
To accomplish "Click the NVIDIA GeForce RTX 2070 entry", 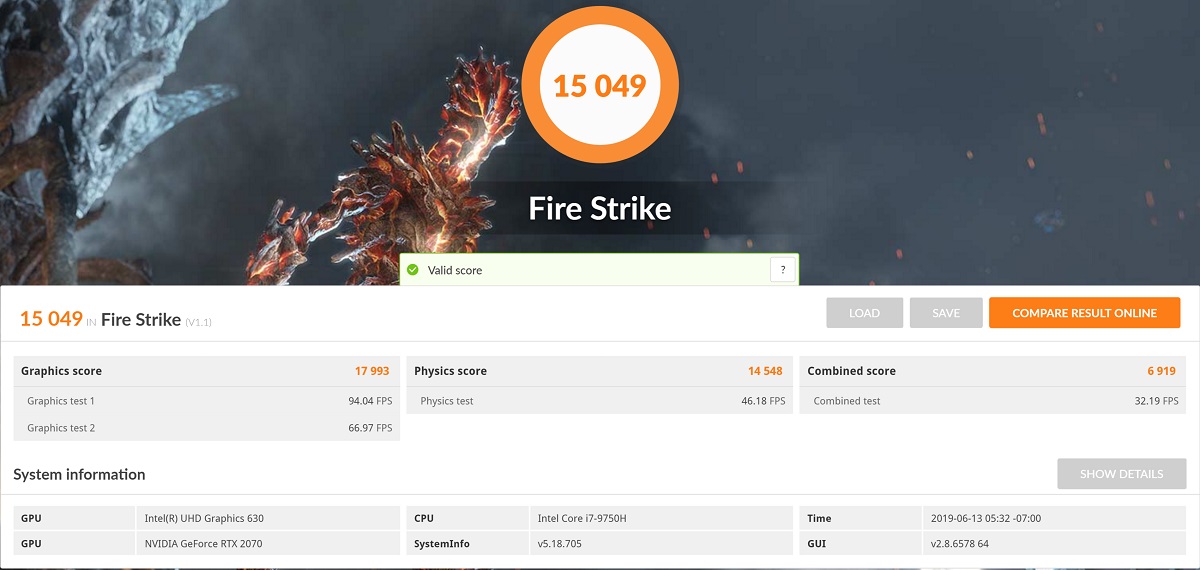I will click(204, 544).
